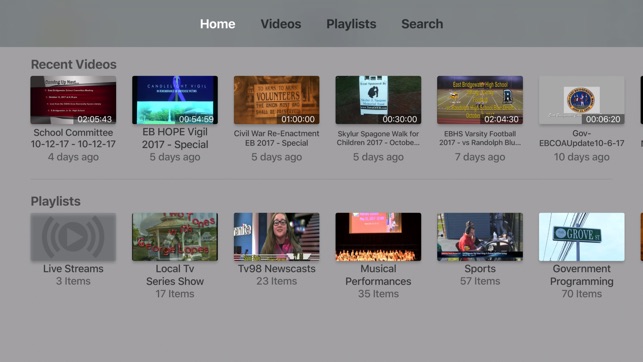Switch to the Videos tab
The image size is (643, 362).
coord(280,24)
